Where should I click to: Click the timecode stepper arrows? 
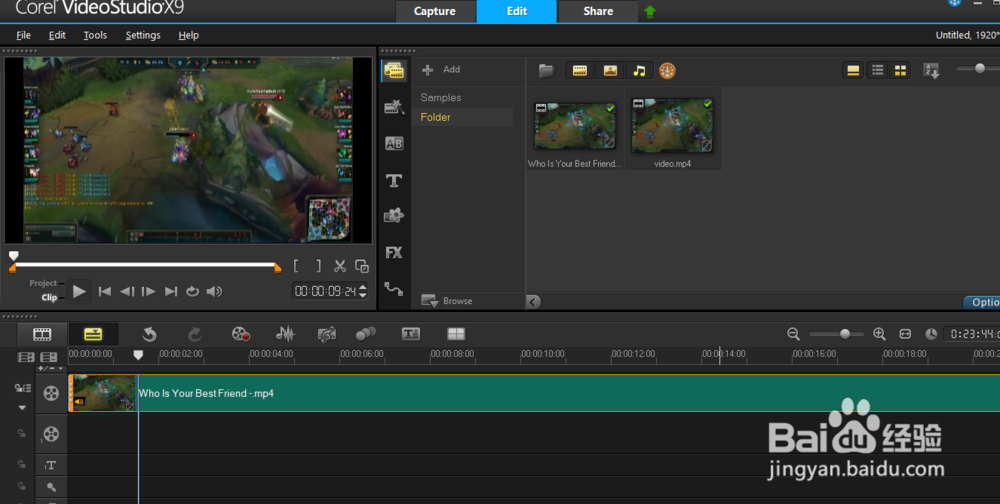[x=363, y=291]
